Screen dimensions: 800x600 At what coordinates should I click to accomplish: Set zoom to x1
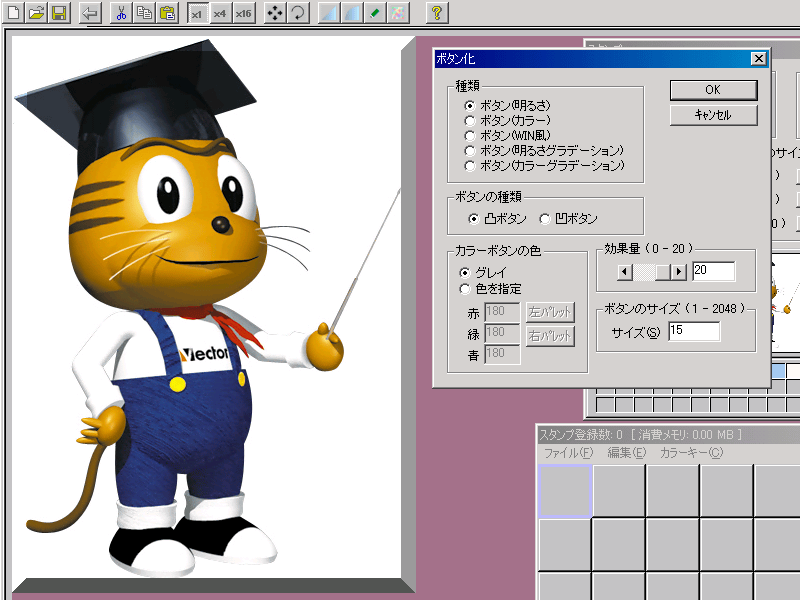197,13
